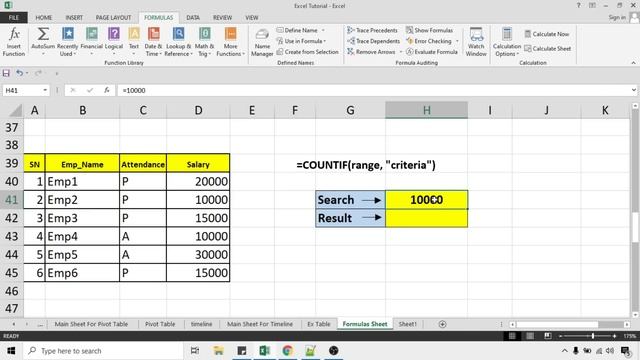Click Calculate Sheet

click(x=548, y=49)
